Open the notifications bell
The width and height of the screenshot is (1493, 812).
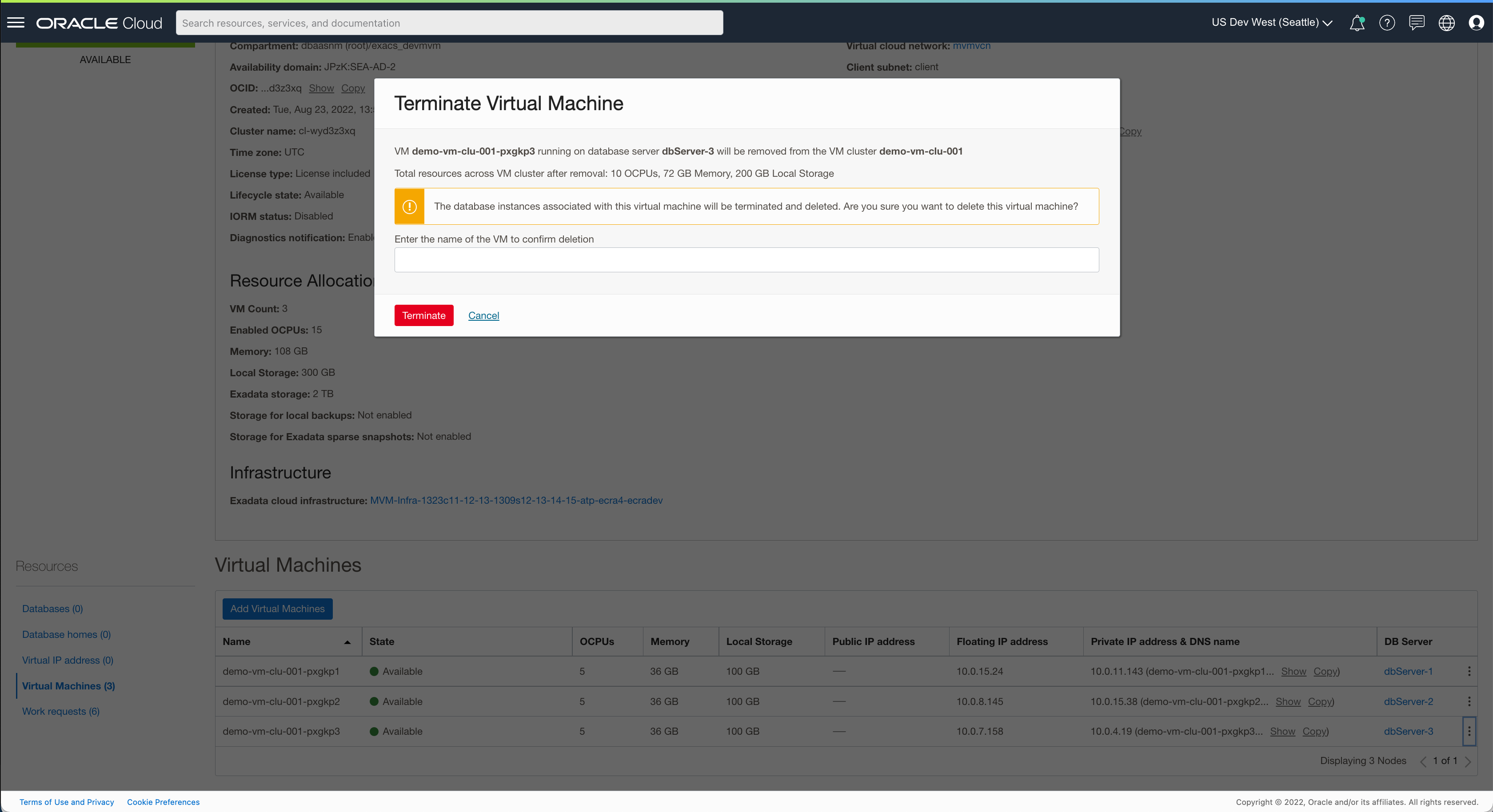coord(1357,23)
